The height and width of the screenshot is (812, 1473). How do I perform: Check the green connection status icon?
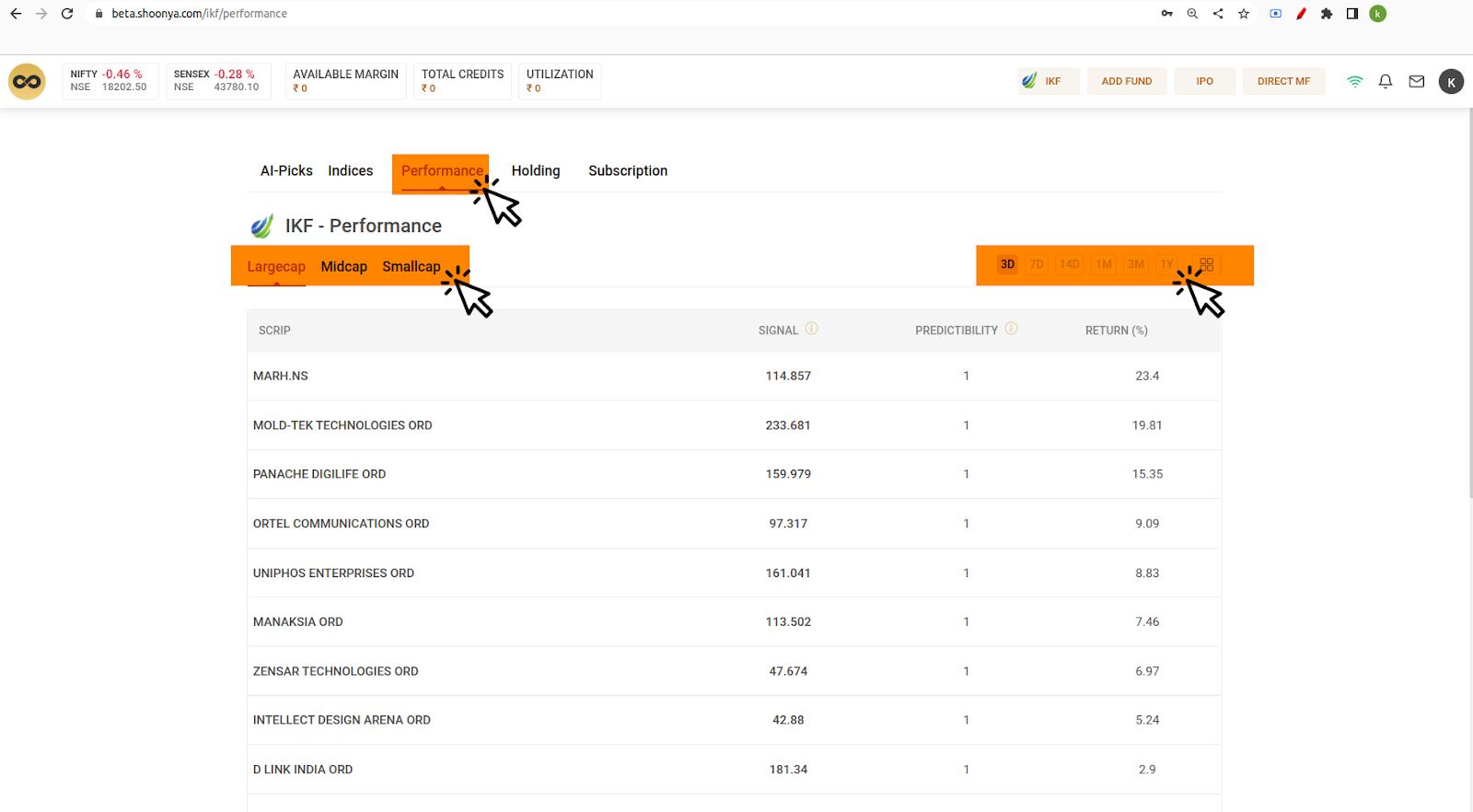[x=1354, y=81]
